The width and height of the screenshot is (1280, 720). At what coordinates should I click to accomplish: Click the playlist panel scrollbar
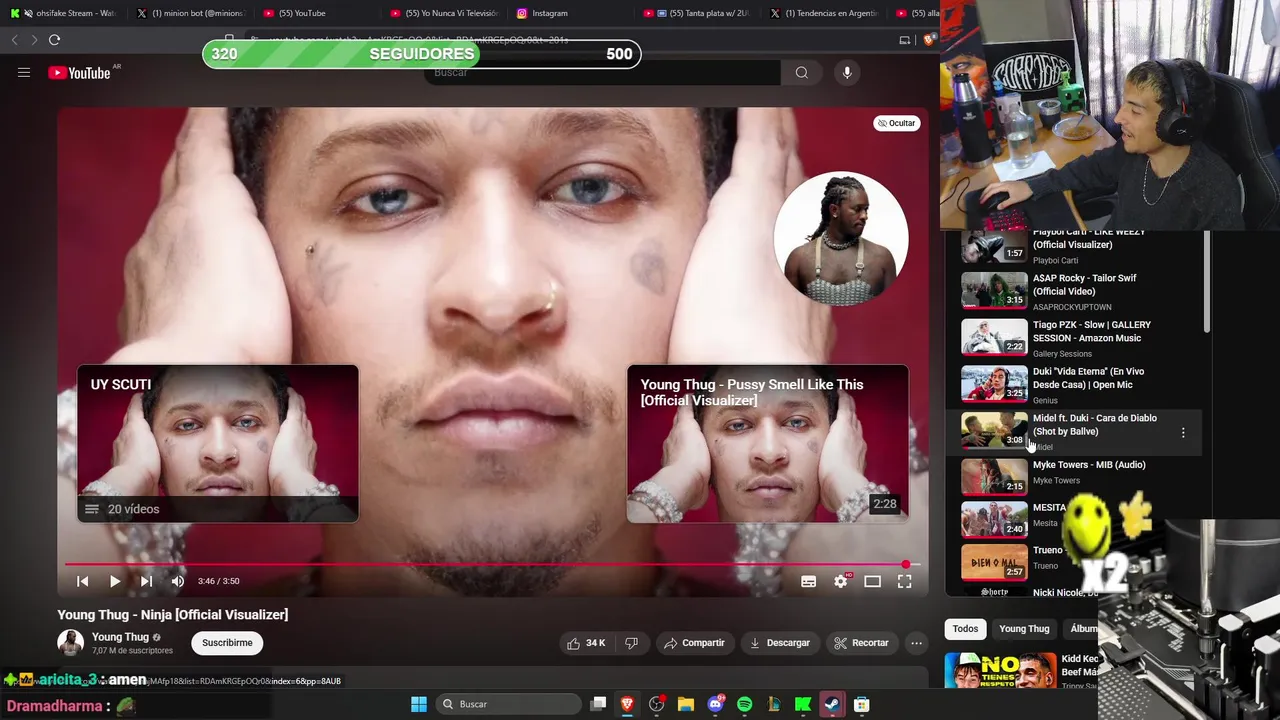(1206, 282)
